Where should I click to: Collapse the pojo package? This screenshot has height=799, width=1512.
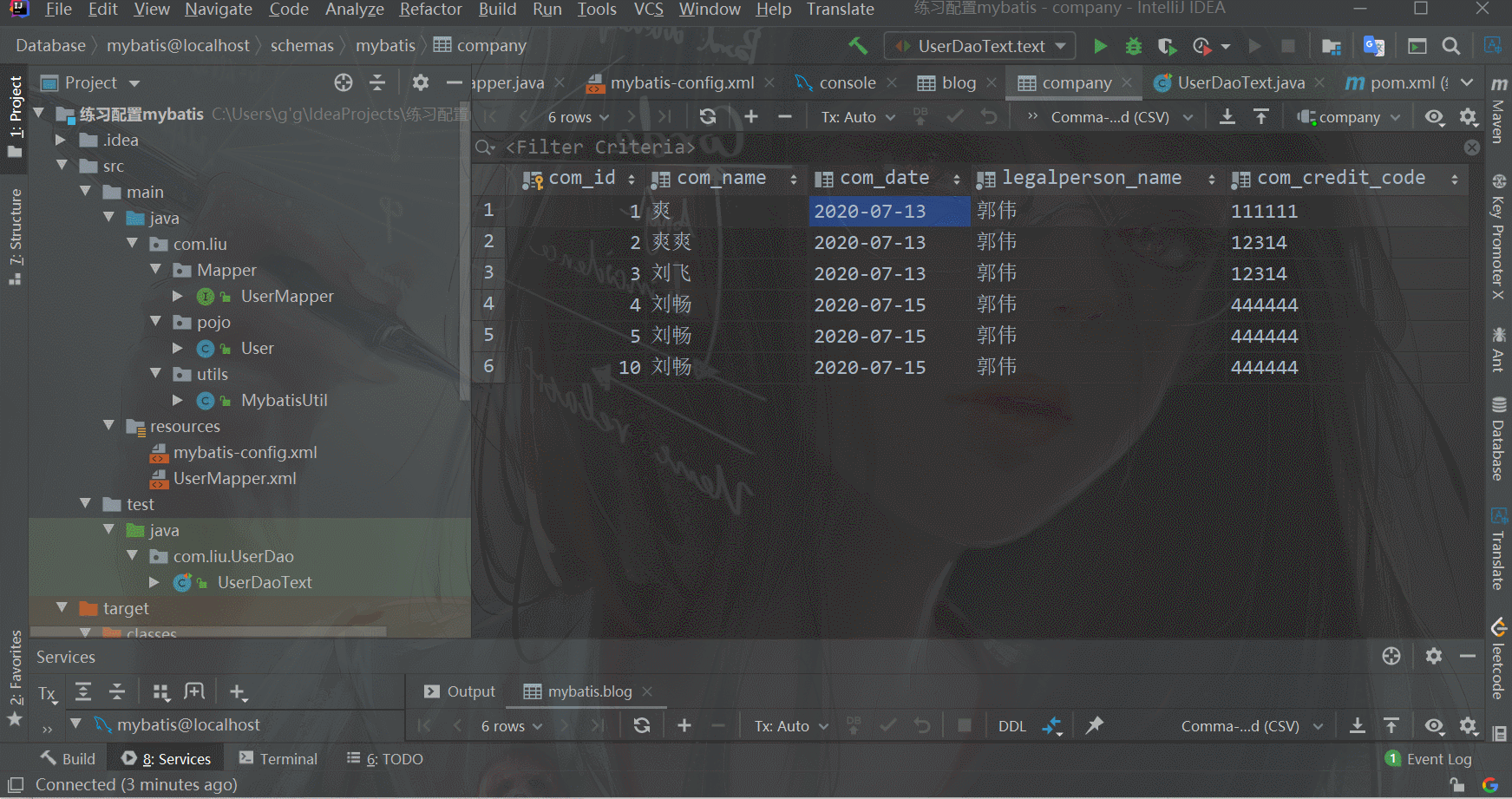pos(156,322)
